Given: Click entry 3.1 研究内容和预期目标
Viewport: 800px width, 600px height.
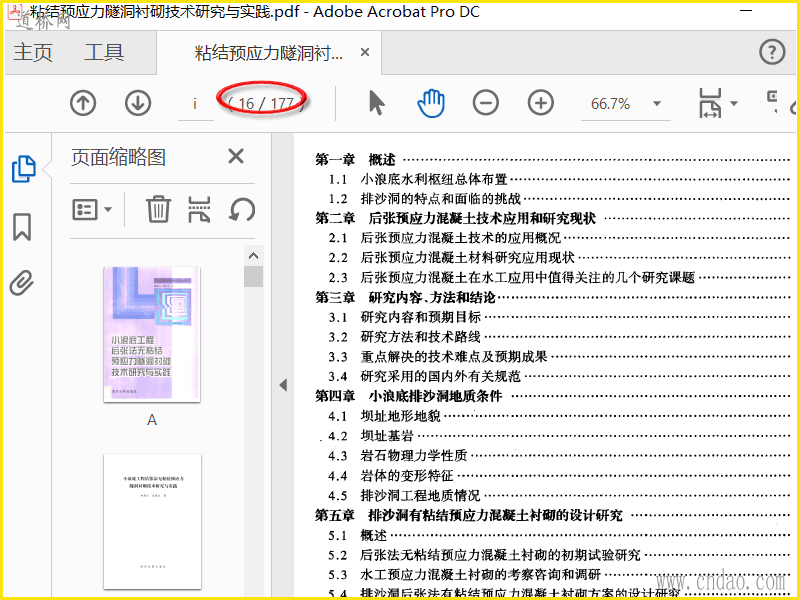Looking at the screenshot, I should pyautogui.click(x=405, y=318).
